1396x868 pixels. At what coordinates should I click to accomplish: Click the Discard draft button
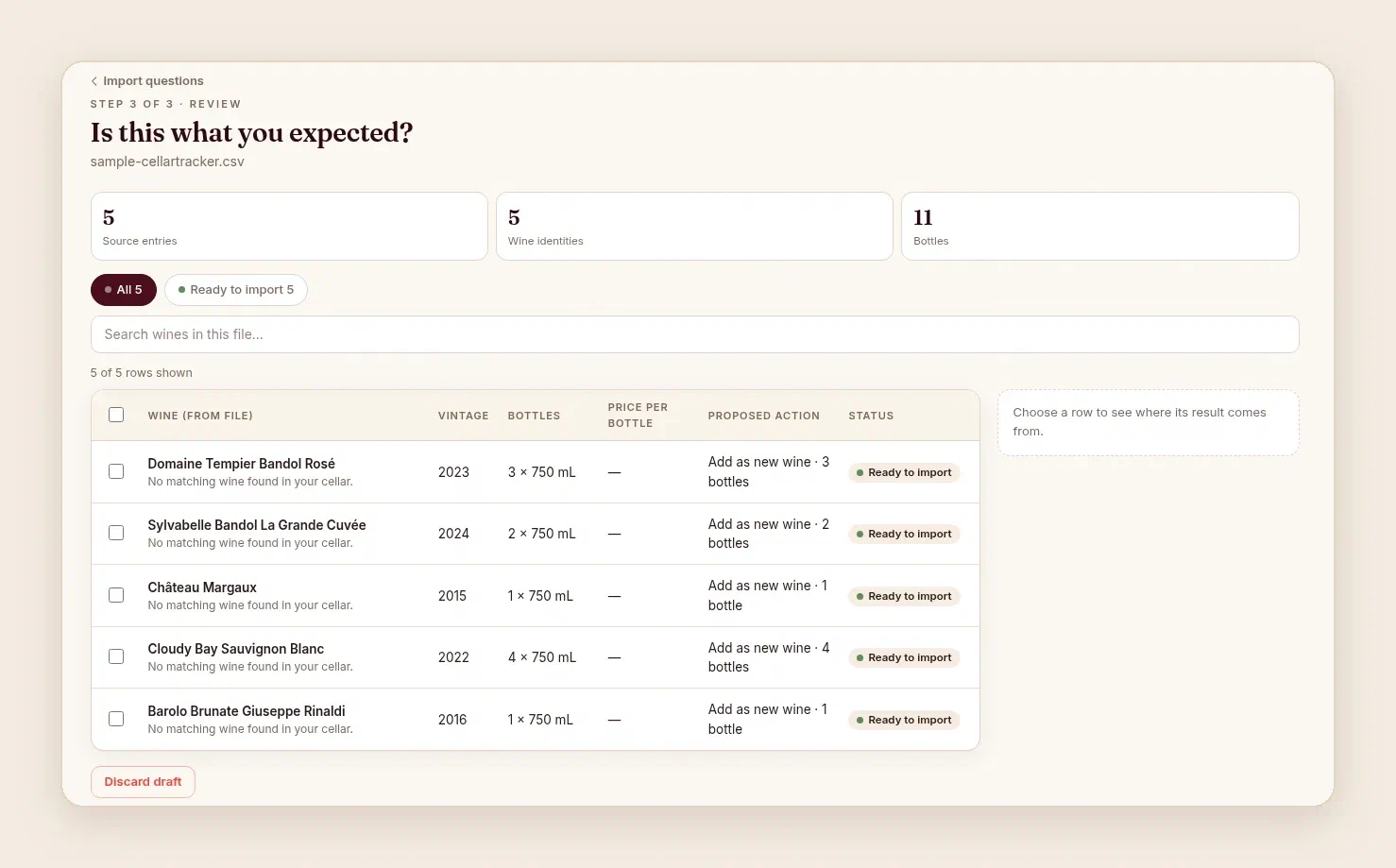[x=143, y=782]
